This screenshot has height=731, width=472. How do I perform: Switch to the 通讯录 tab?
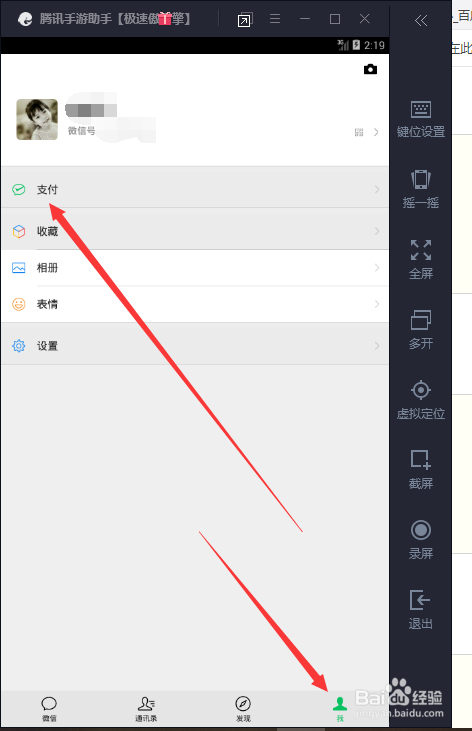pos(146,709)
